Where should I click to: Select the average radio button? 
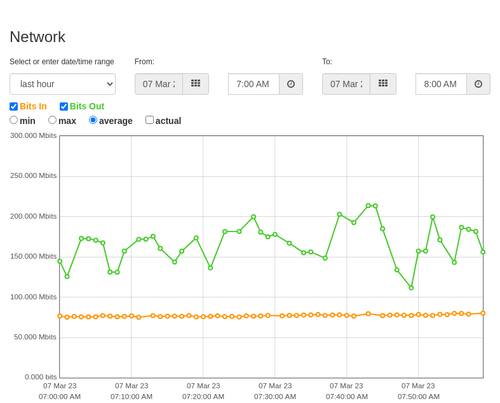click(x=93, y=120)
